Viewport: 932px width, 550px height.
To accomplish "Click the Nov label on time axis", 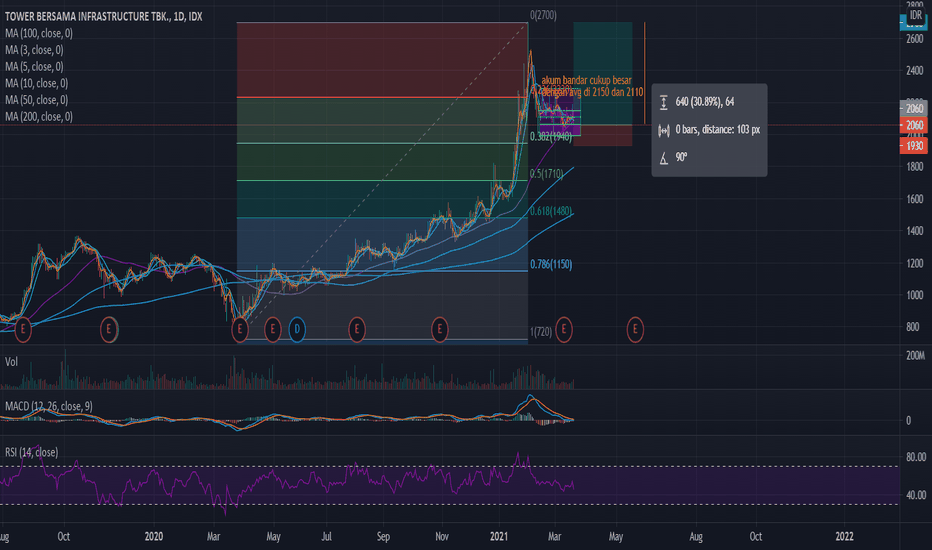I will point(442,536).
